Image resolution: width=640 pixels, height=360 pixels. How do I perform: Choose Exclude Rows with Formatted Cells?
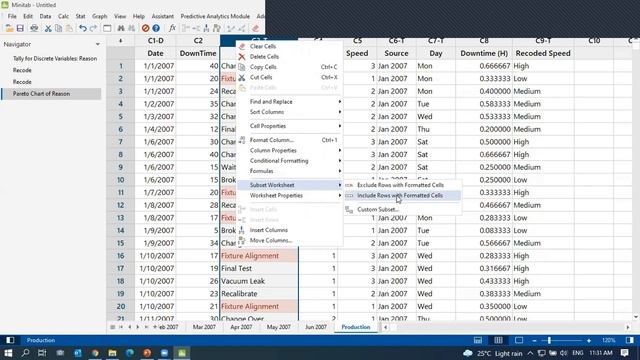pyautogui.click(x=402, y=185)
